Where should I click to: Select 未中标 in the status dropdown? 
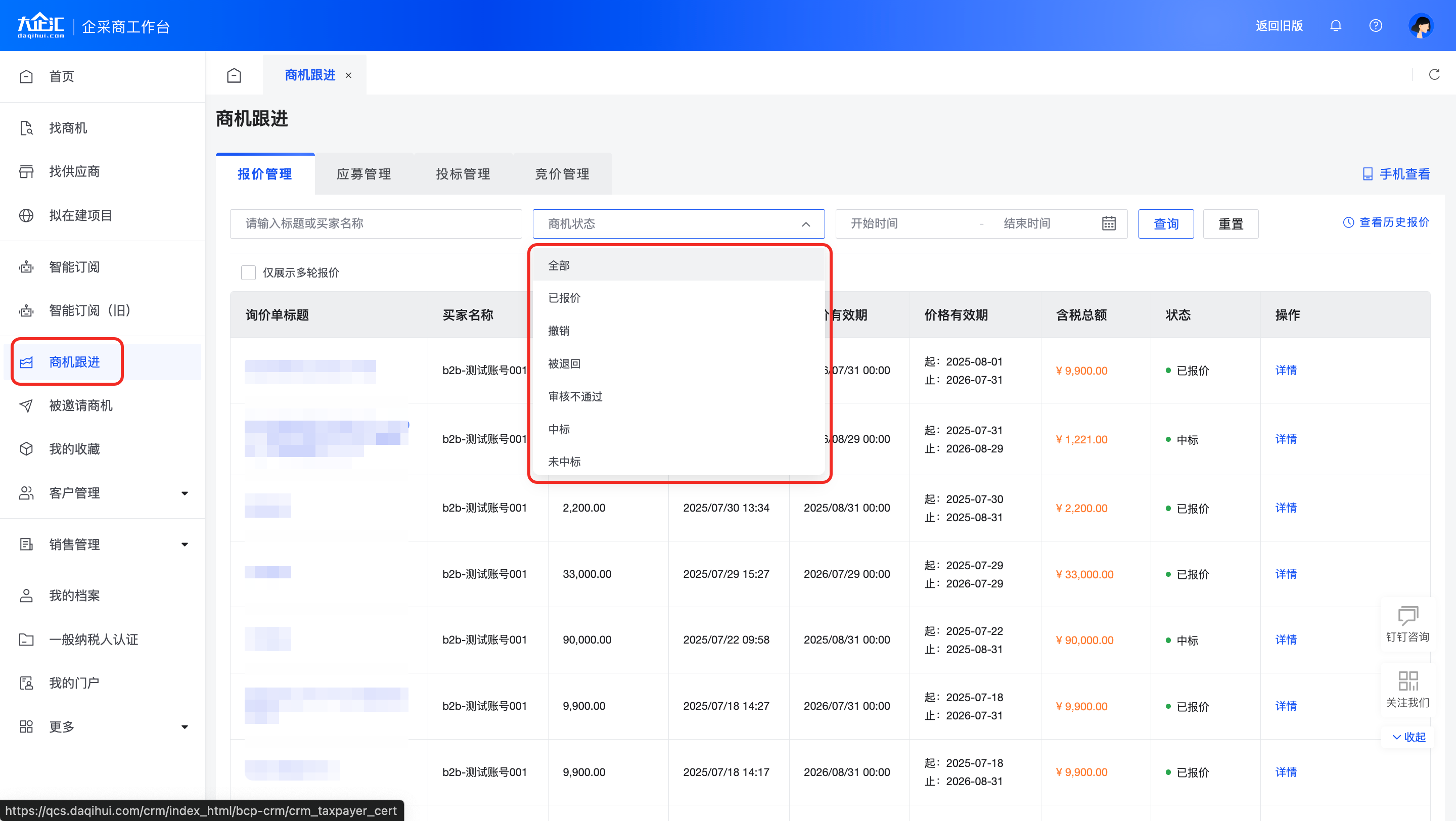pos(679,462)
